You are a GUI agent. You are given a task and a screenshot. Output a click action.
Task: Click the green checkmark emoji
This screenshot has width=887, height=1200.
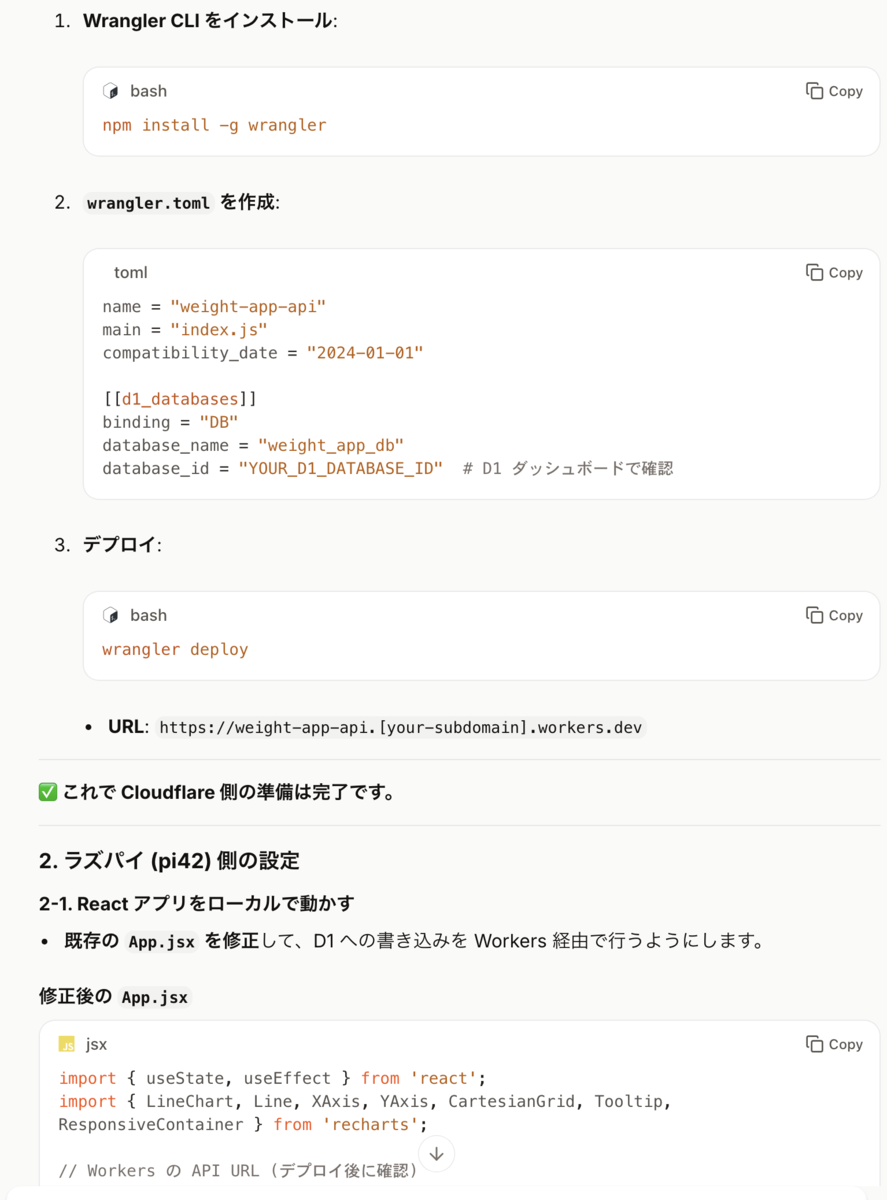[47, 792]
